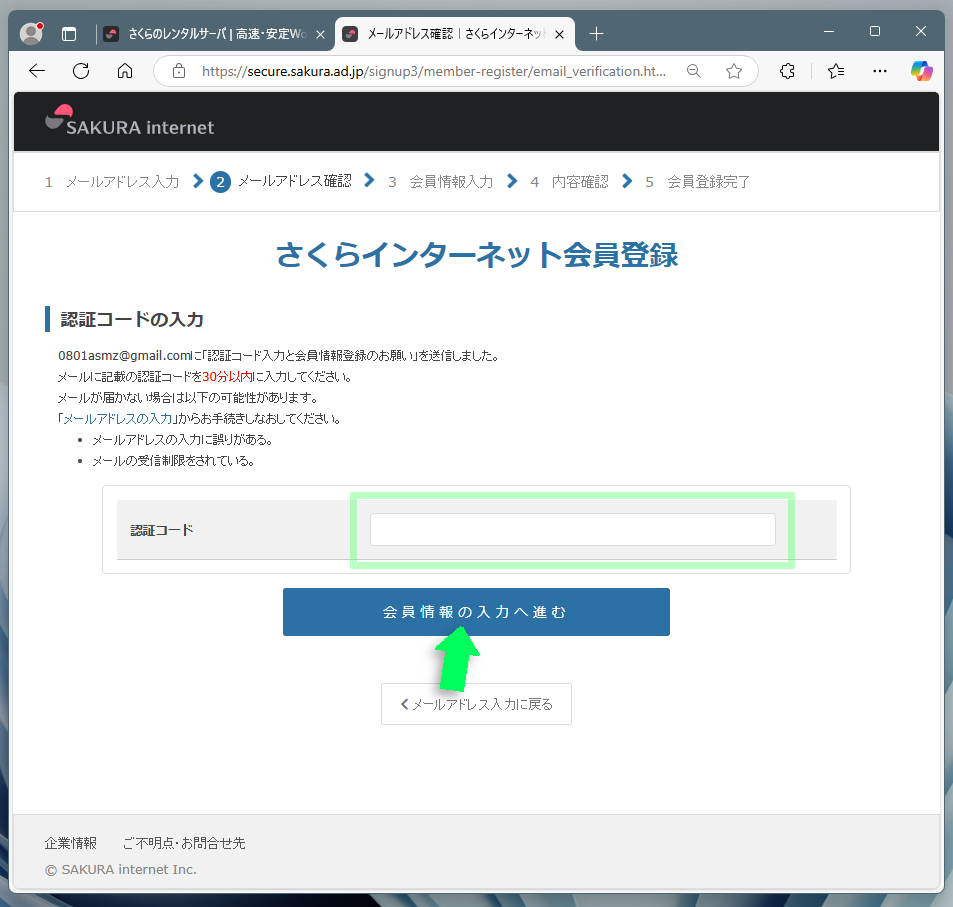
Task: Add this page to favorites star
Action: 734,71
